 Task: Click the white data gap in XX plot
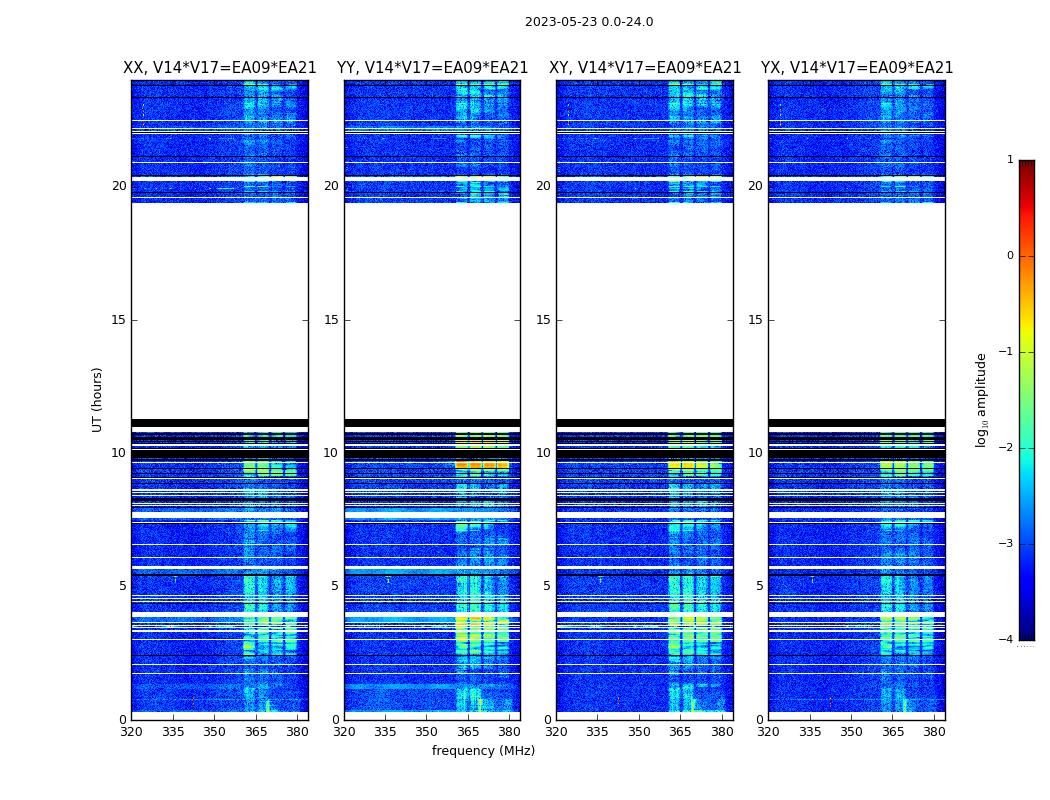point(219,310)
